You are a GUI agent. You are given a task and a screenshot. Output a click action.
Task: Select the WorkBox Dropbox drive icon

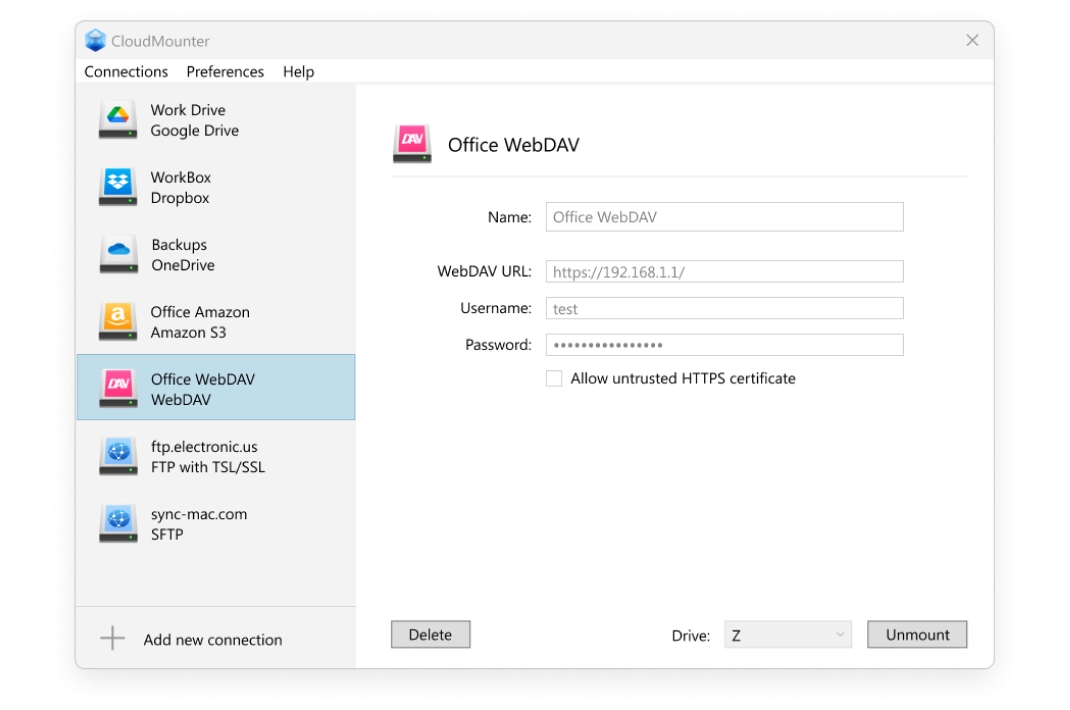pos(118,186)
